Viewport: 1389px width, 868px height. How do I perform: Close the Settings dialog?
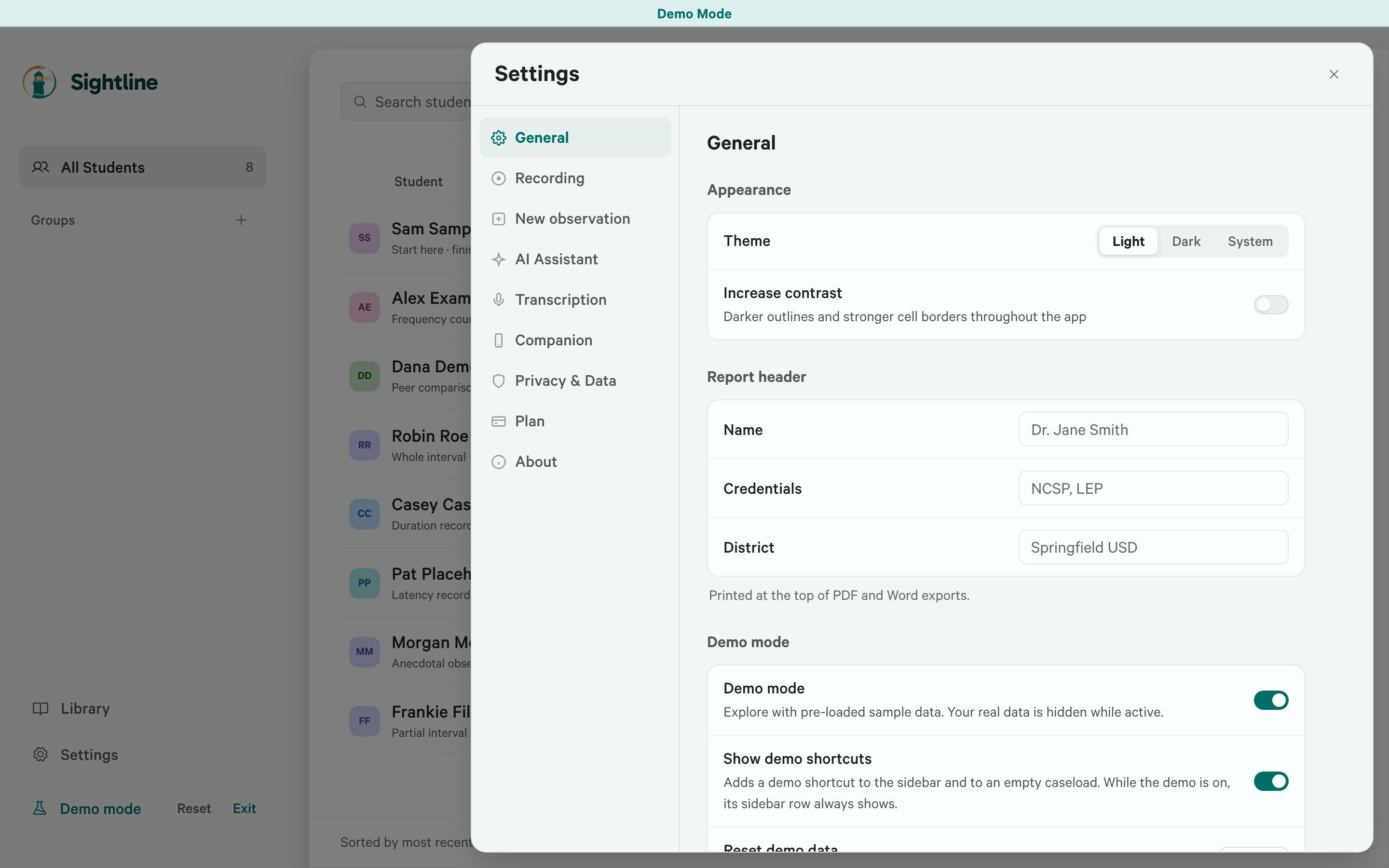pos(1334,74)
